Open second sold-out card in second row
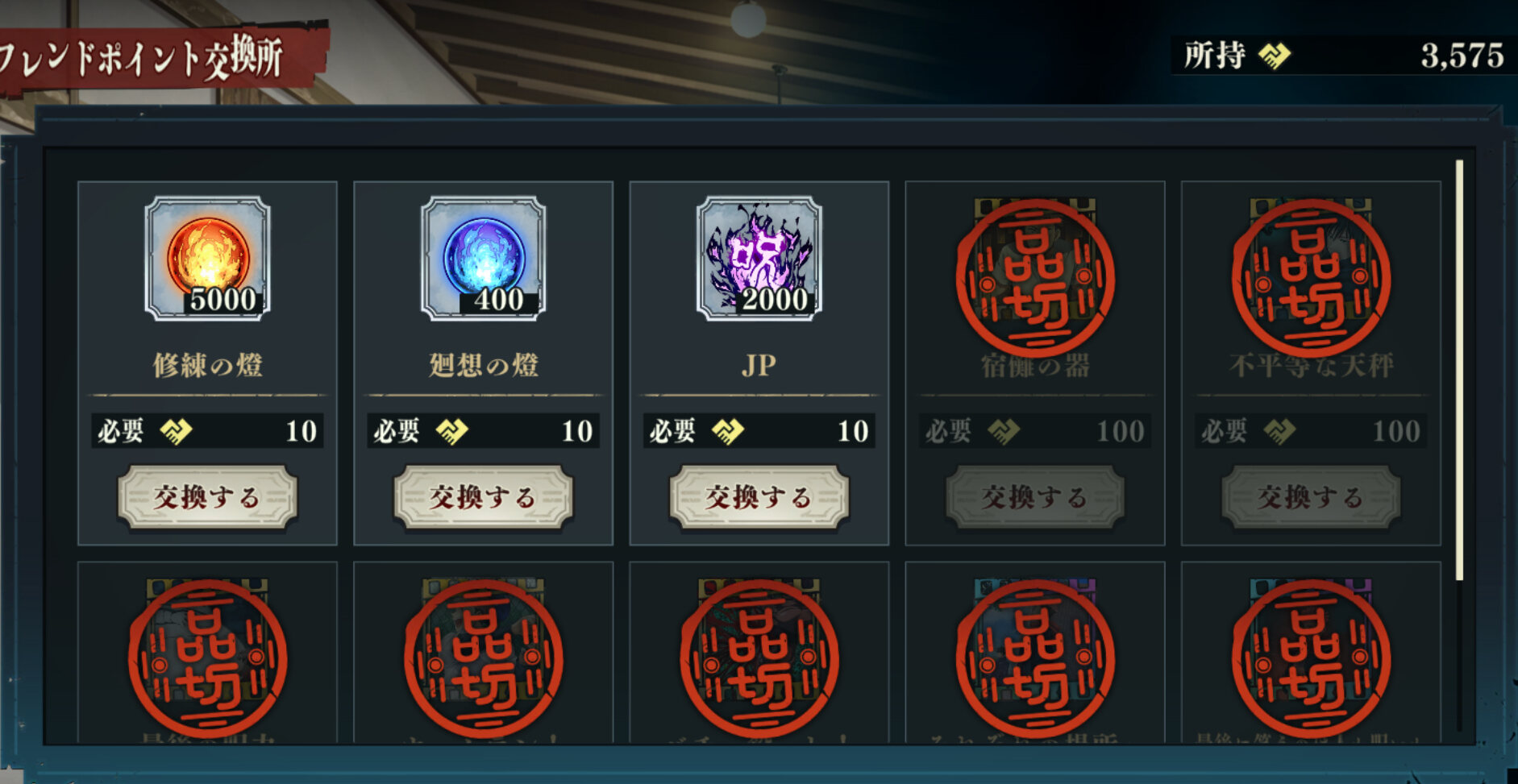This screenshot has height=784, width=1518. pos(483,653)
